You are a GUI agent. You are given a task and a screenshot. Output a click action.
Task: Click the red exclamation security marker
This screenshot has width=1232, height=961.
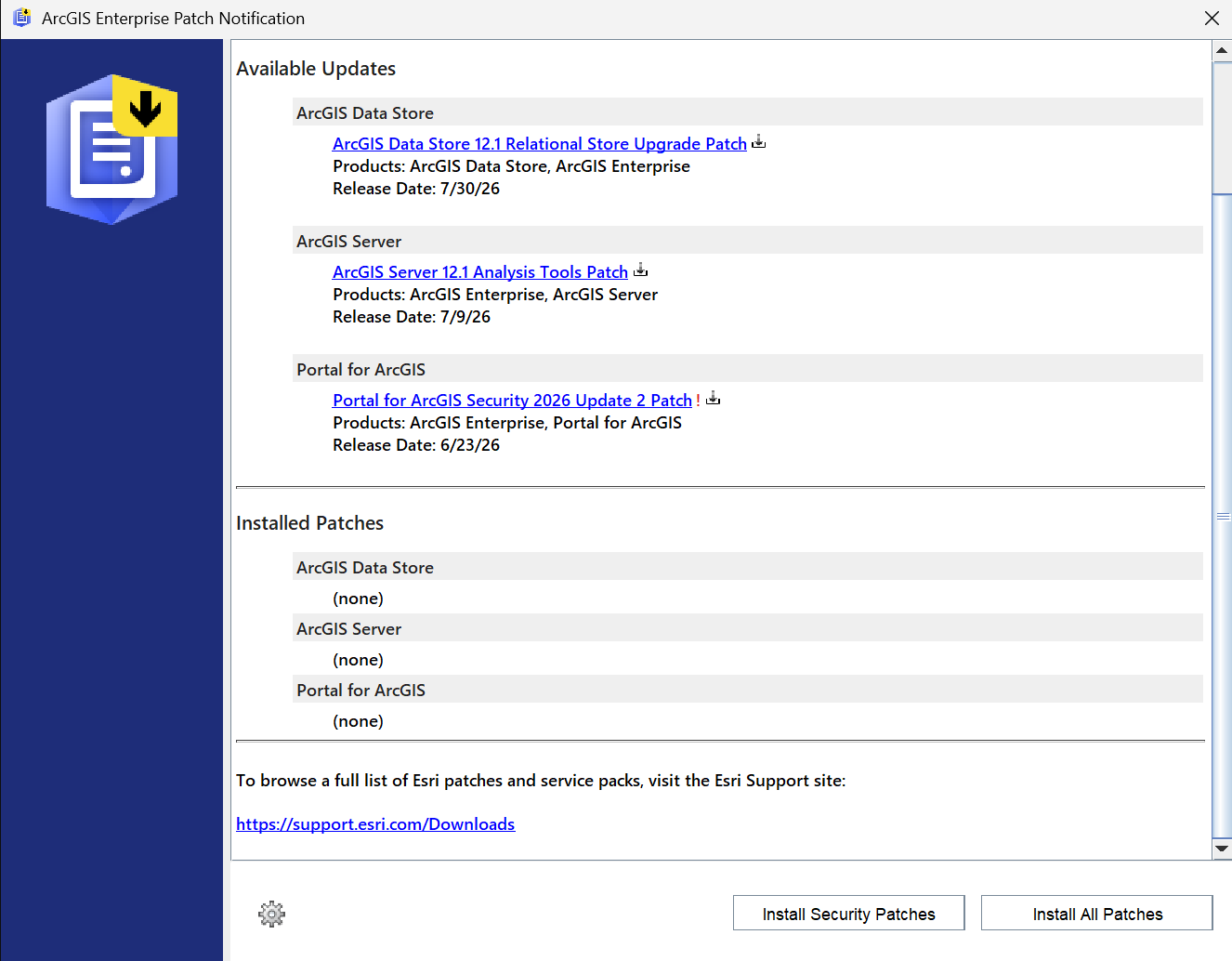point(698,401)
